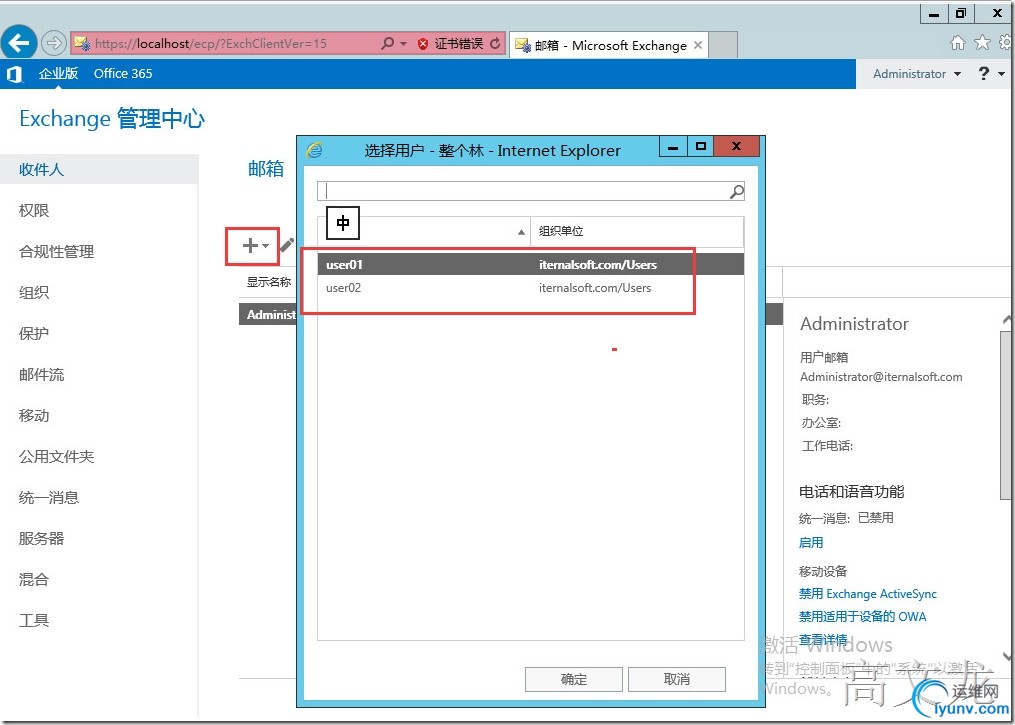This screenshot has width=1015, height=725.
Task: Select 混合 in the left navigation
Action: [34, 579]
